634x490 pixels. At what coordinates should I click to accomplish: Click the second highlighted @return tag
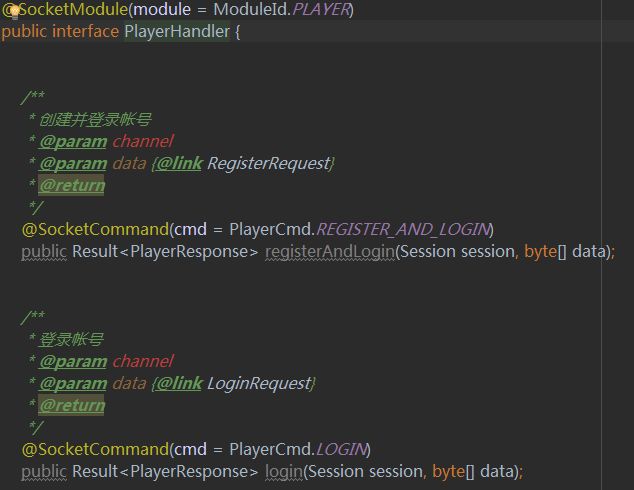click(72, 406)
